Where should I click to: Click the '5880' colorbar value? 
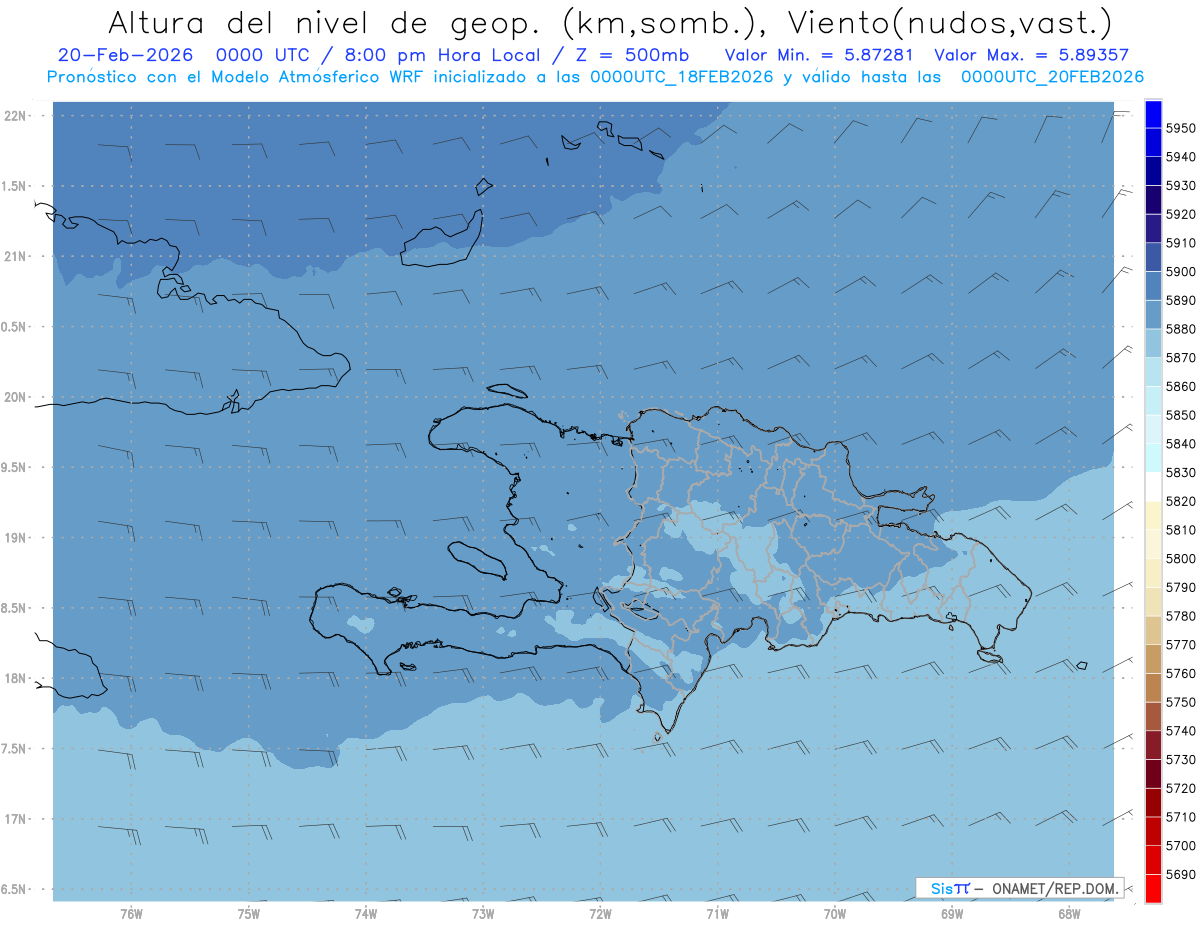click(x=1181, y=329)
